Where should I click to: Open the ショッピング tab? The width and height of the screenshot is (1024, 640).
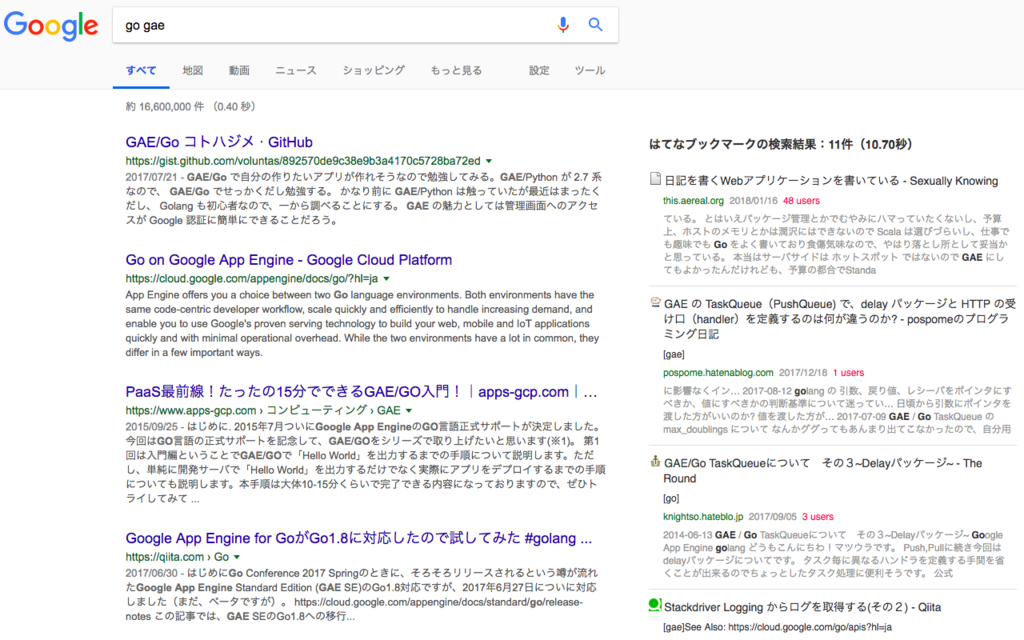pos(374,71)
